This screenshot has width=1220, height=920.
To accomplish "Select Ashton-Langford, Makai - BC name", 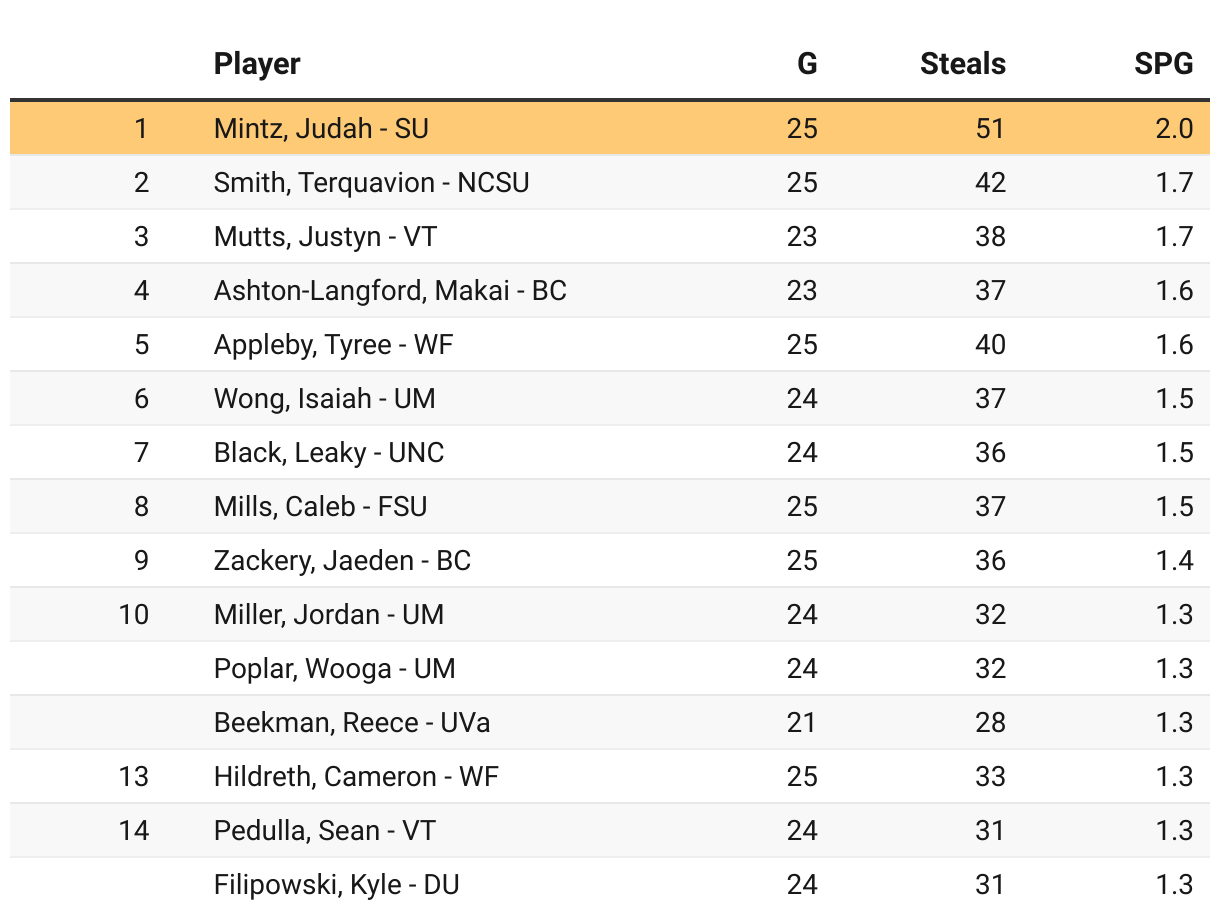I will point(390,290).
